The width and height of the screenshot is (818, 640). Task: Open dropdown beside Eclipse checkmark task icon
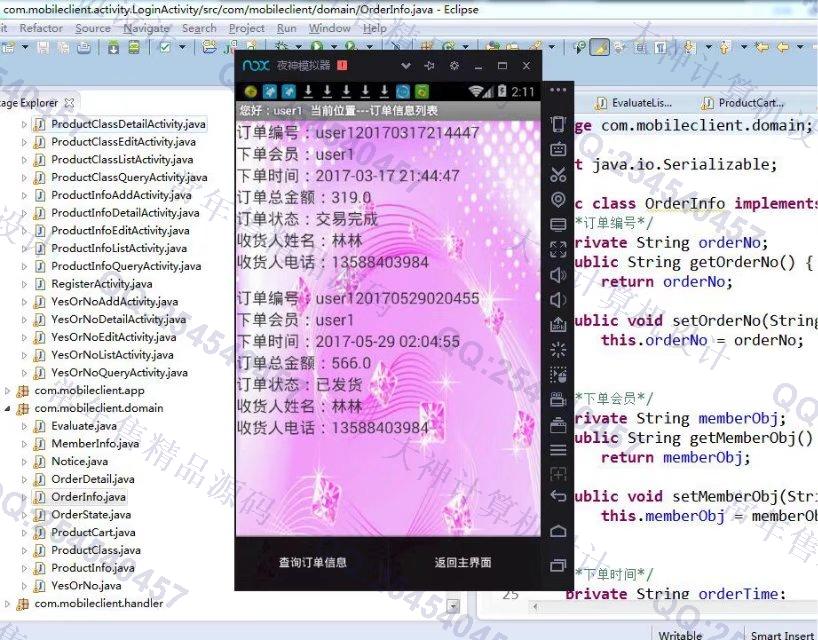pyautogui.click(x=182, y=47)
